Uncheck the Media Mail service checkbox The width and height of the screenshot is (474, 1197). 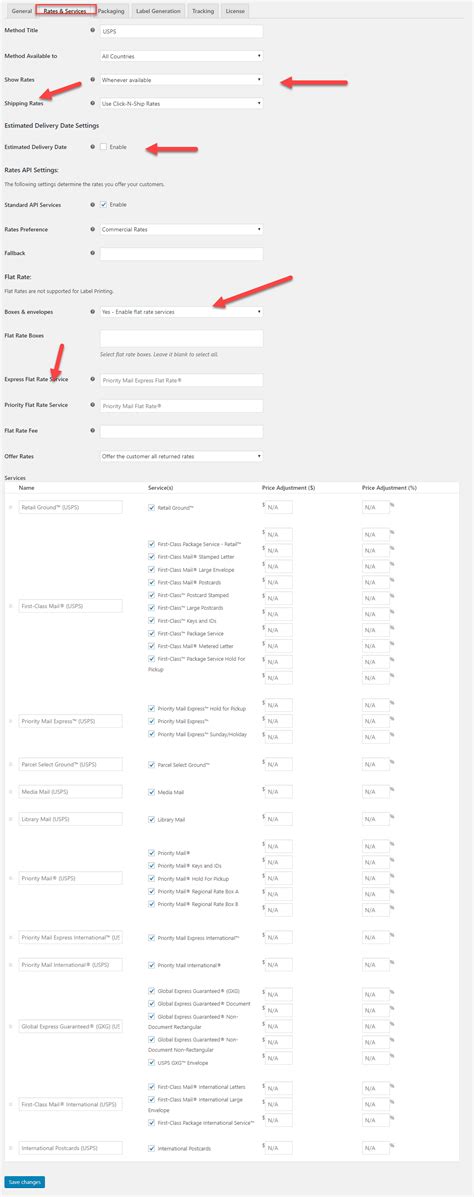pyautogui.click(x=152, y=792)
